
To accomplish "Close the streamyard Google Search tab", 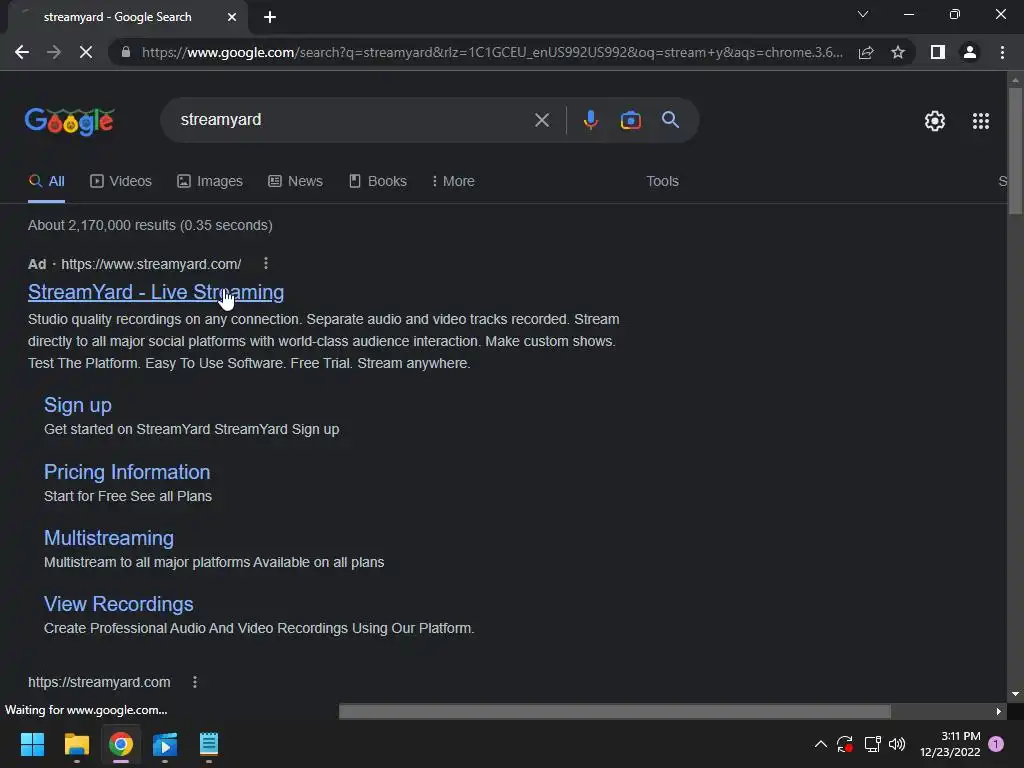I will click(x=232, y=17).
